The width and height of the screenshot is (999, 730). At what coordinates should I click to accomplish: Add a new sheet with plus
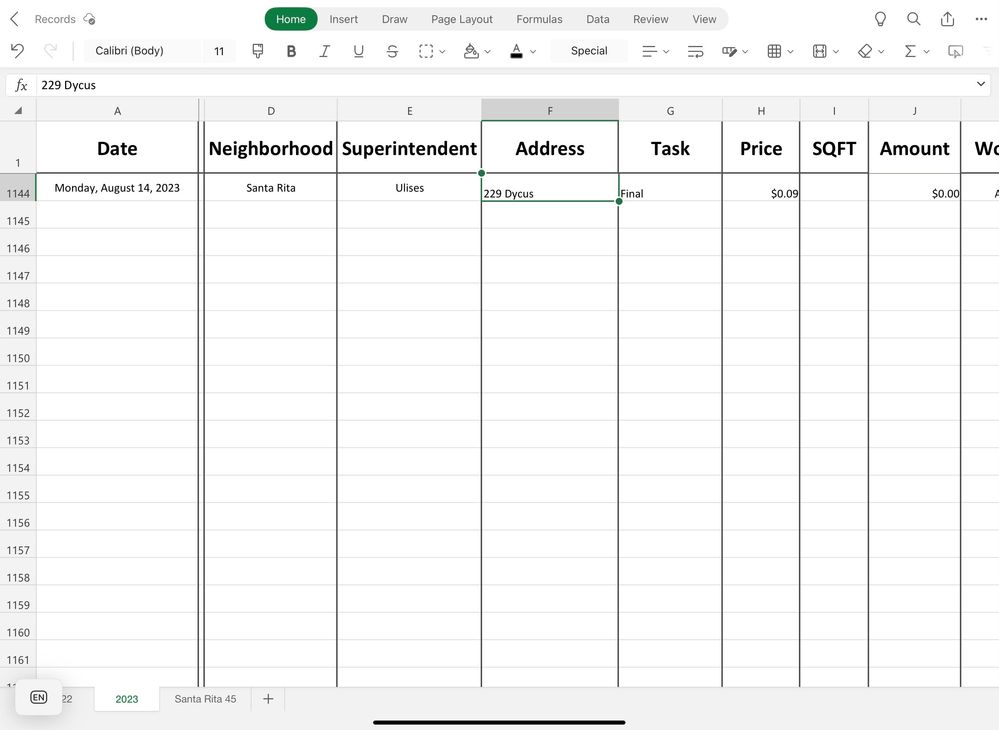(x=268, y=699)
